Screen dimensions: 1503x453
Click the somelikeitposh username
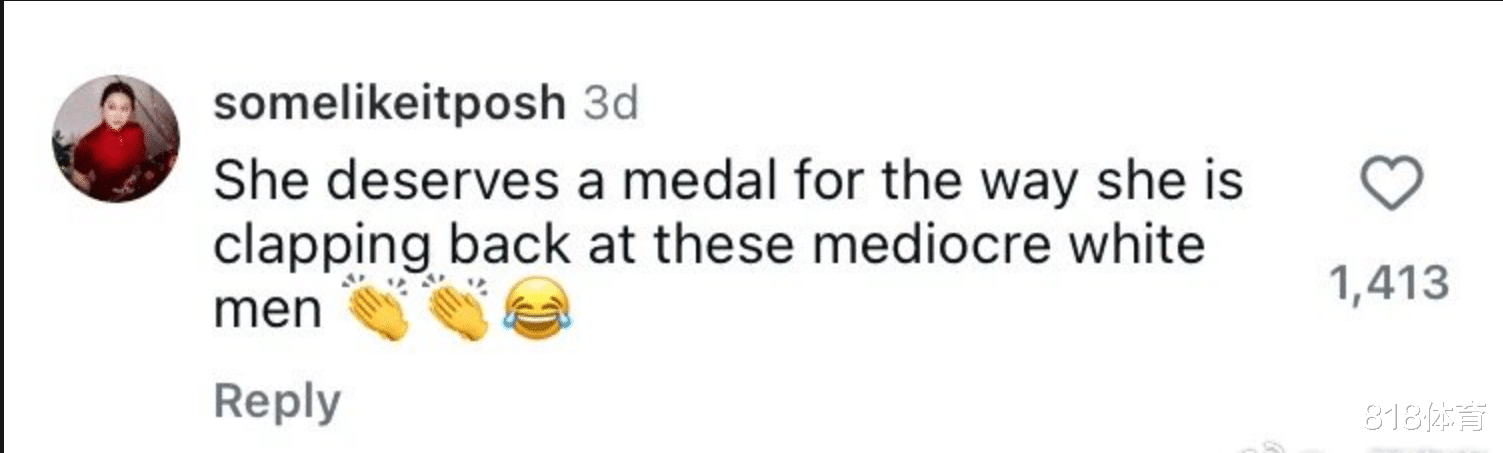pyautogui.click(x=389, y=104)
